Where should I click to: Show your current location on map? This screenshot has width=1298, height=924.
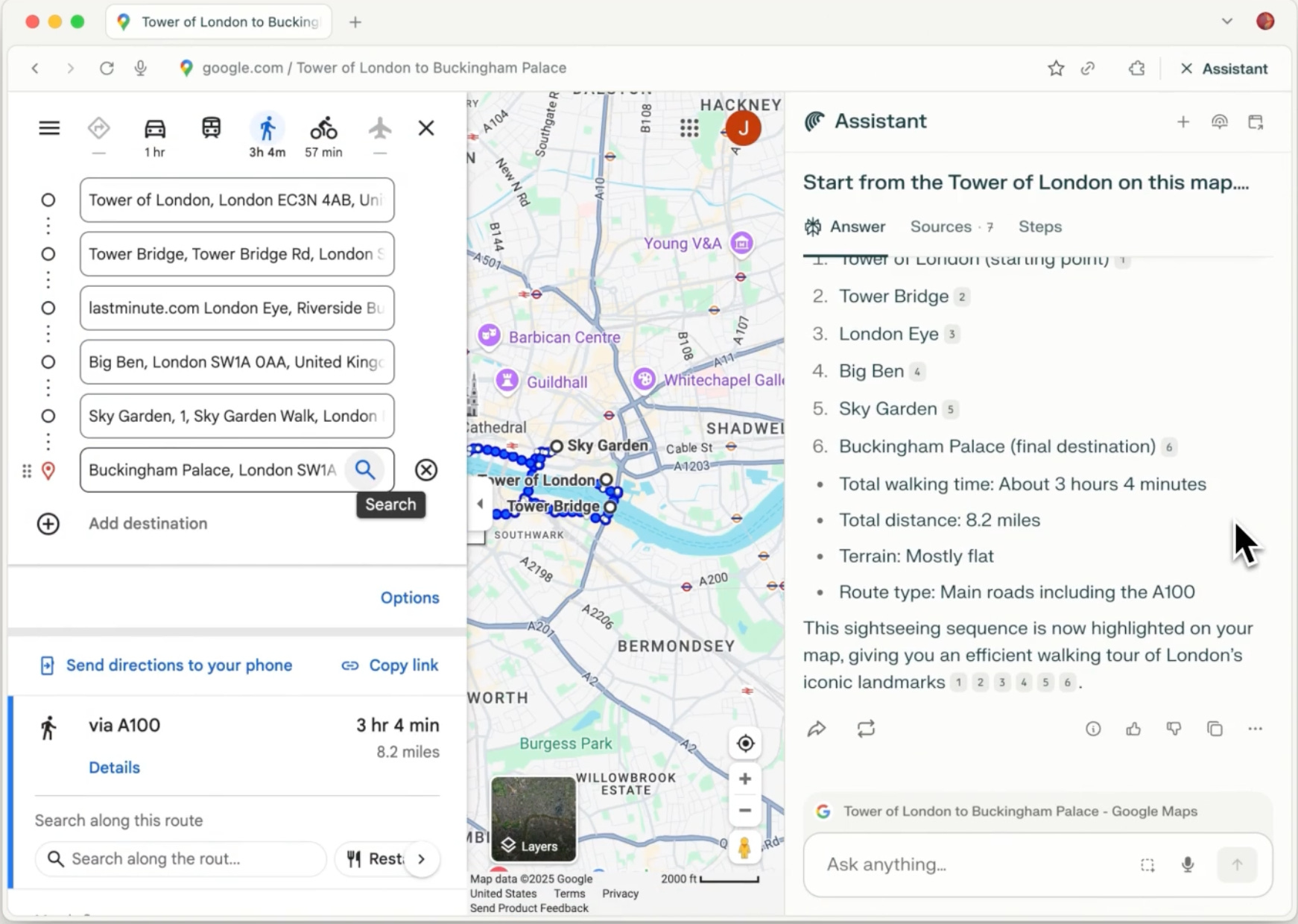click(745, 743)
